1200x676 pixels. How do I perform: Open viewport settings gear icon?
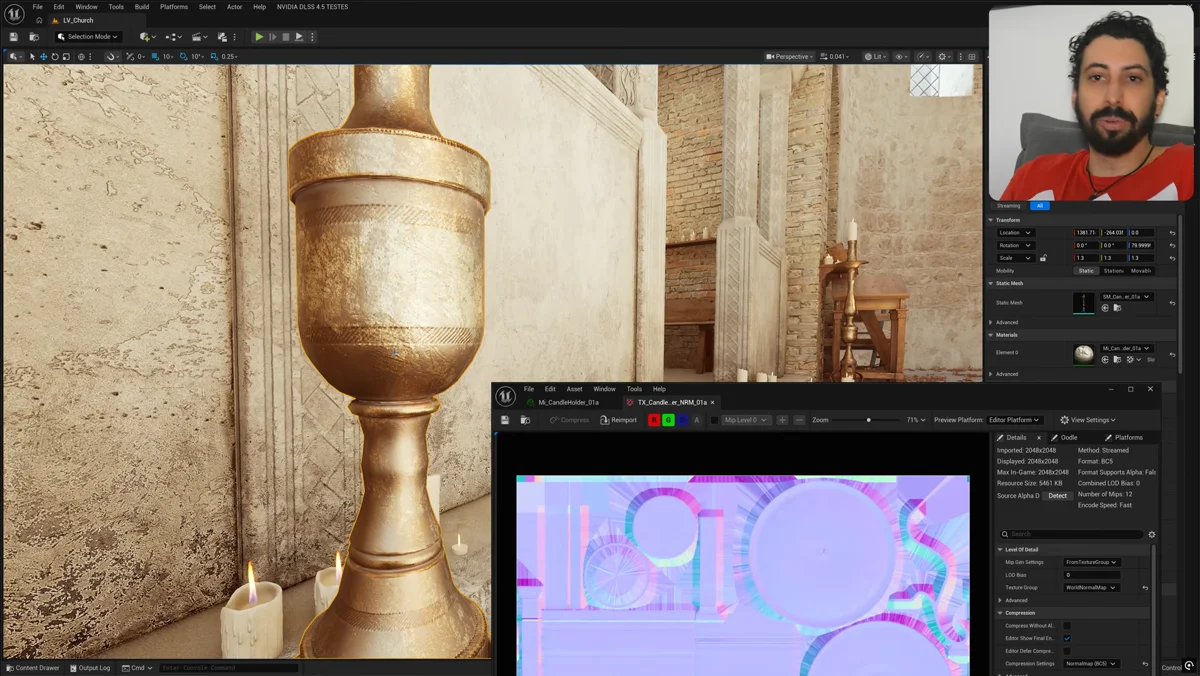pos(943,57)
